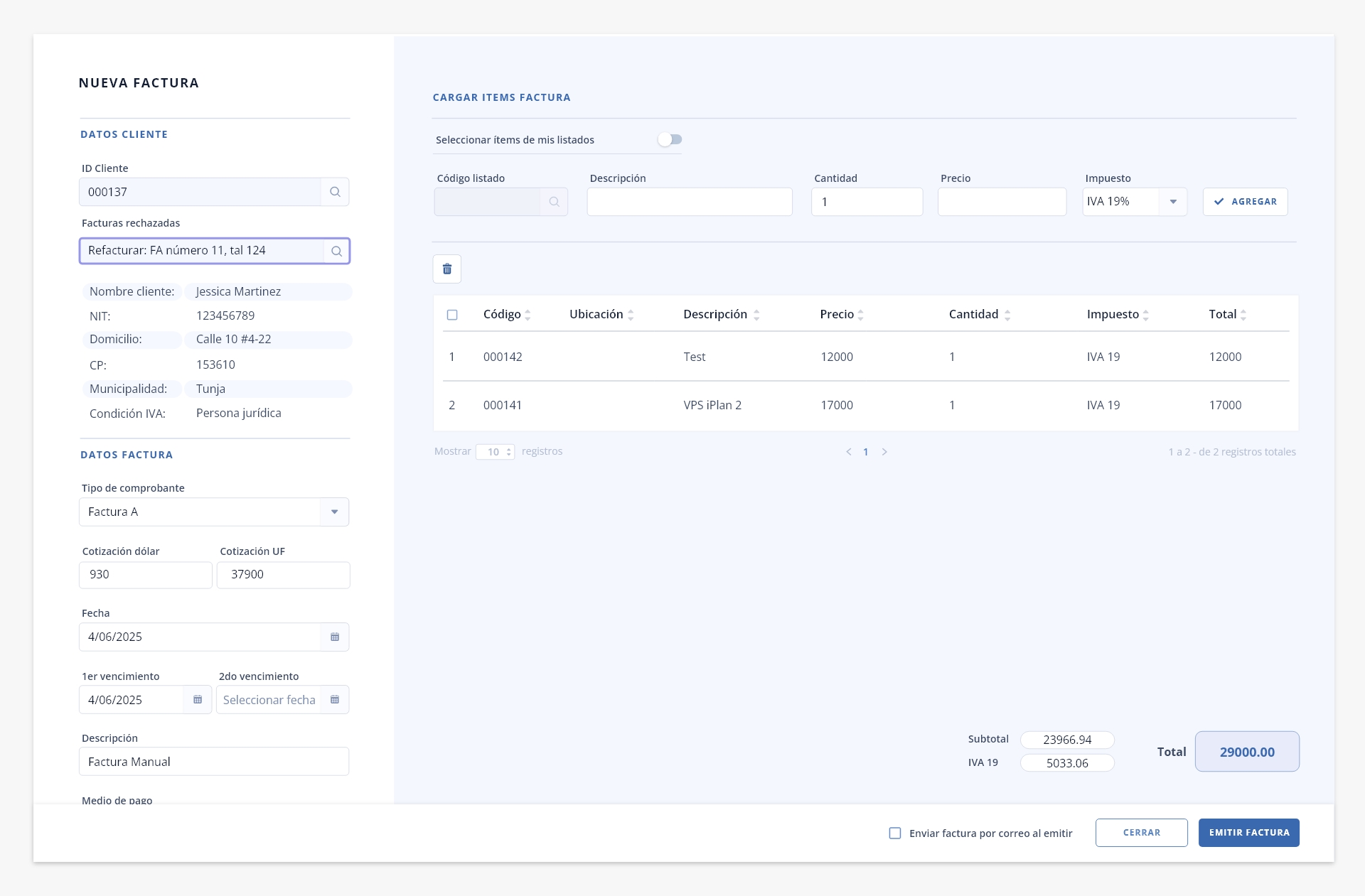Enable Enviar factura por correo al emitir
The height and width of the screenshot is (896, 1365).
(895, 833)
